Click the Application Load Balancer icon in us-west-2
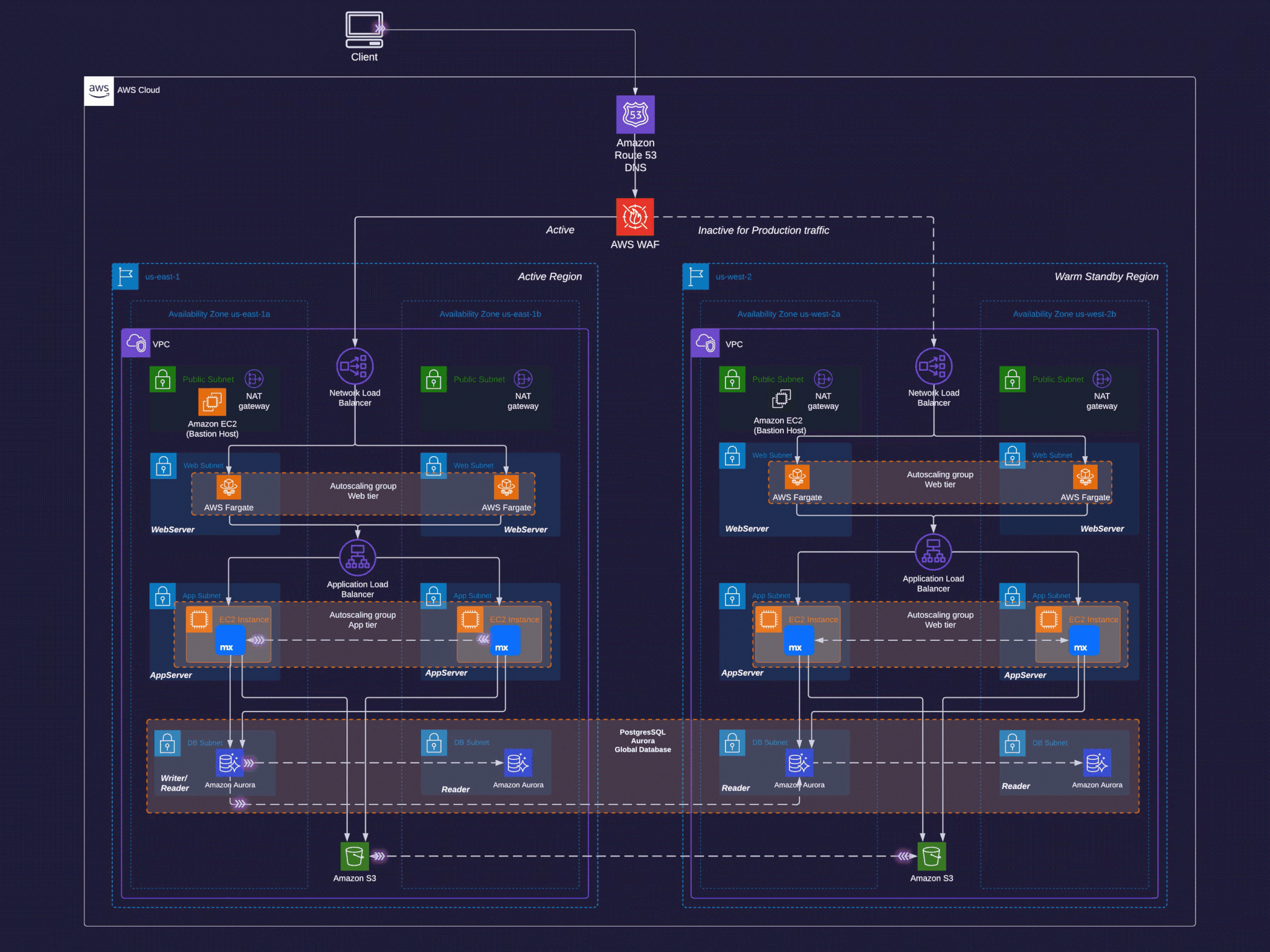This screenshot has width=1270, height=952. pos(933,552)
